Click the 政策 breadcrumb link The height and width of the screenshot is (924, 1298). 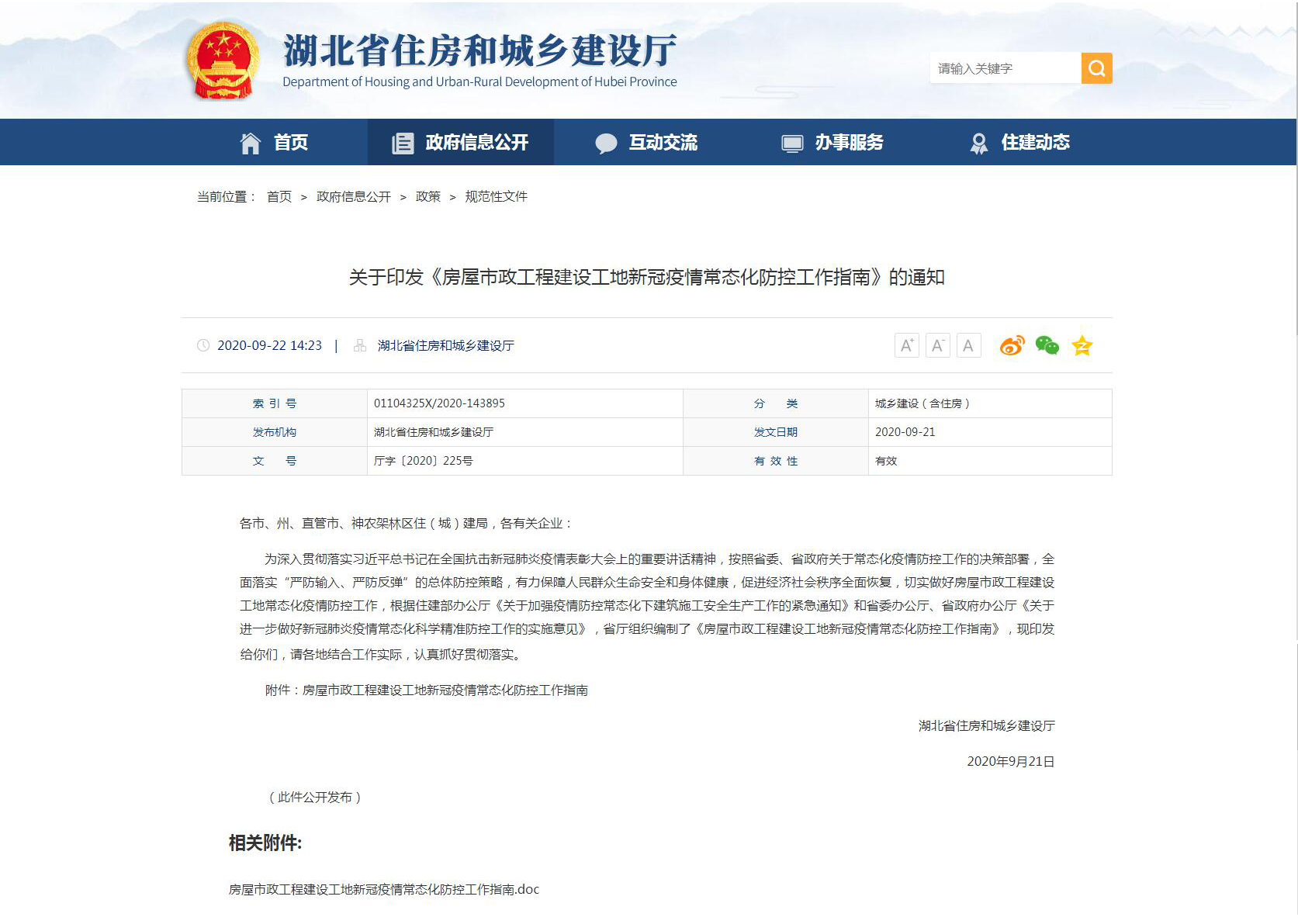(427, 197)
